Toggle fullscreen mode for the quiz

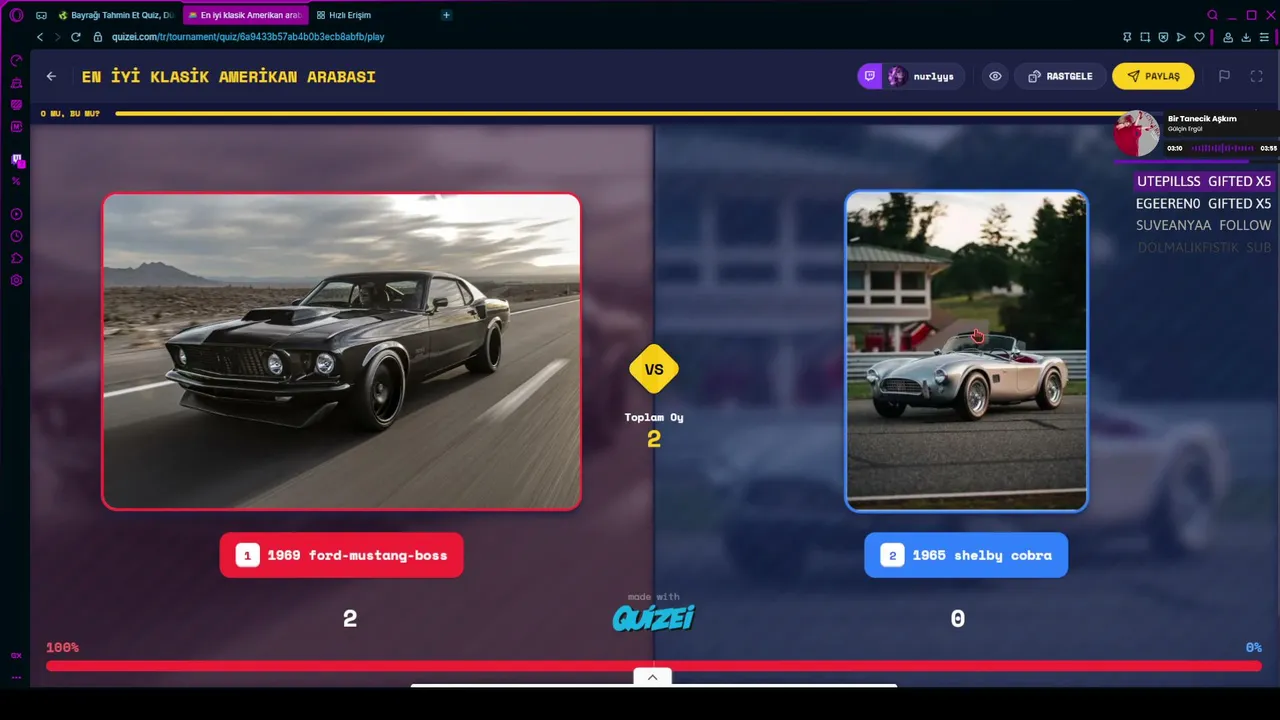click(x=1257, y=76)
